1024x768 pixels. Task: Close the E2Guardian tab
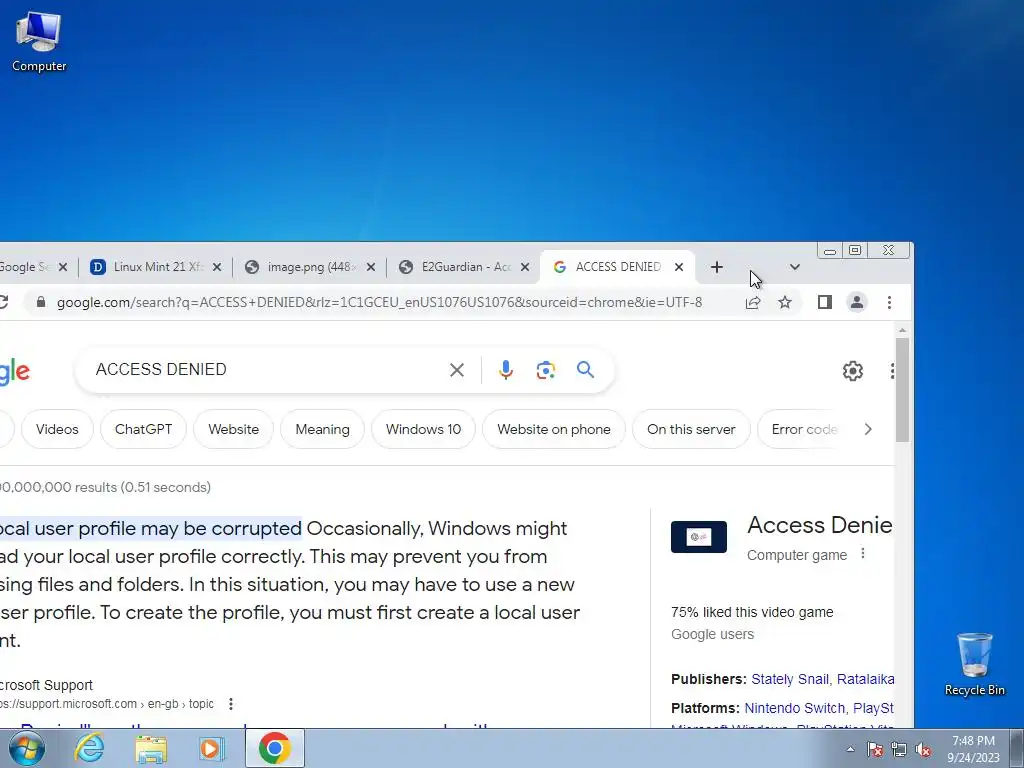525,267
